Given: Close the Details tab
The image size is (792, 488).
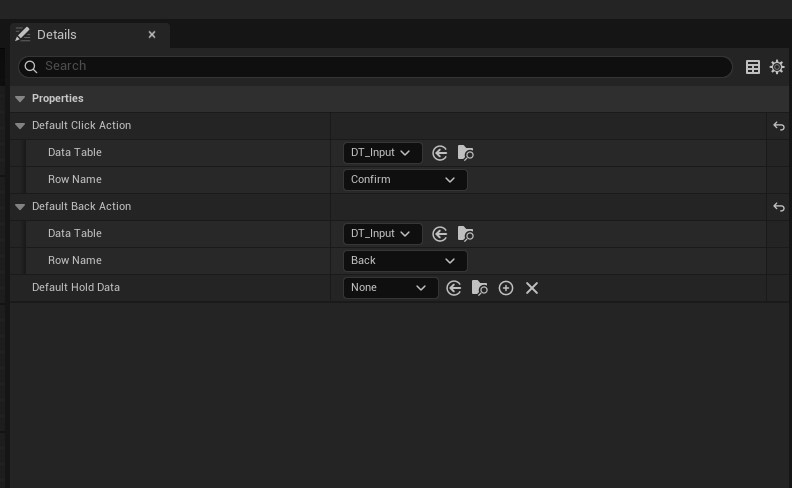Looking at the screenshot, I should pos(152,35).
